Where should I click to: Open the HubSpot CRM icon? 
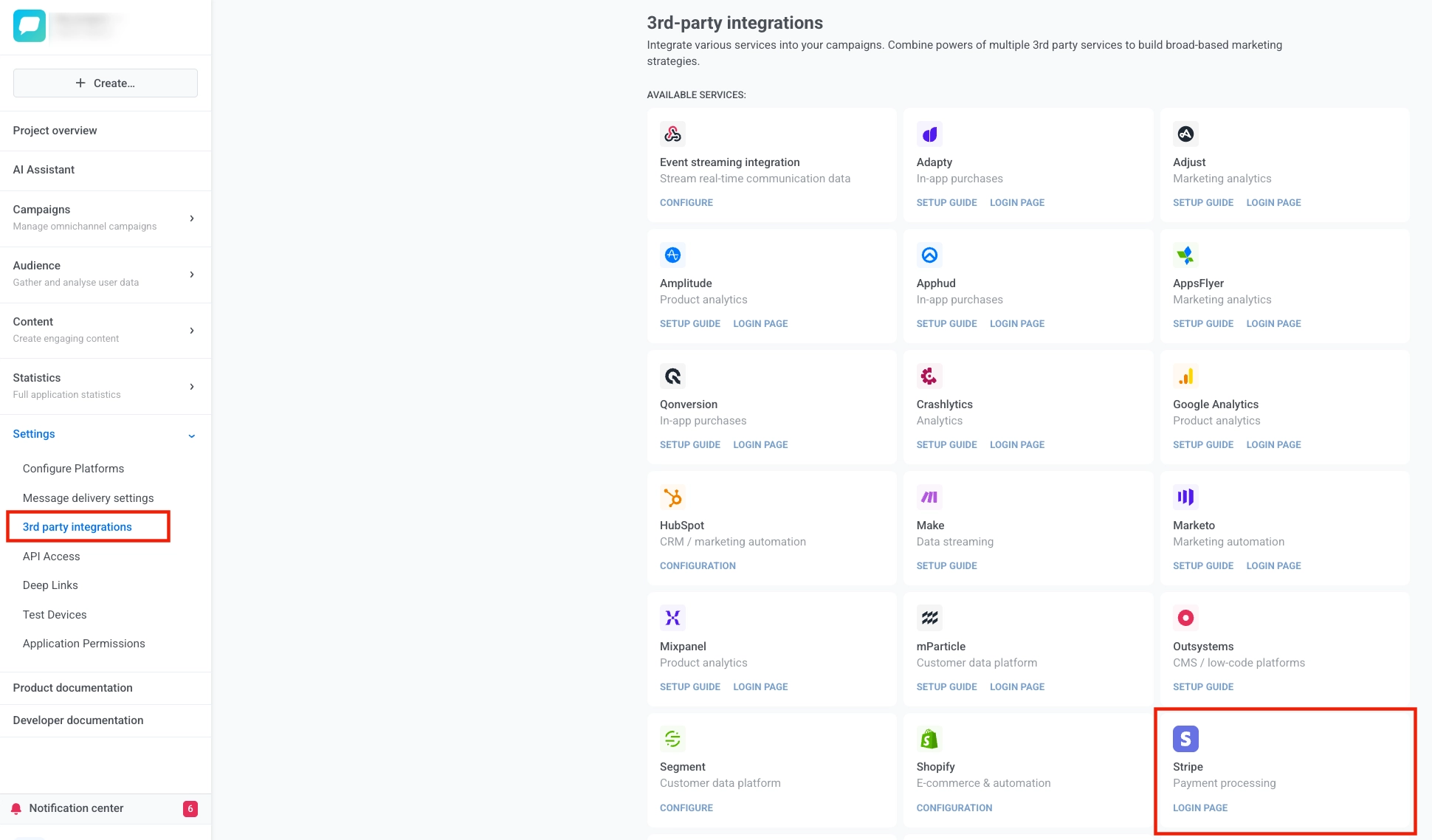click(x=672, y=497)
